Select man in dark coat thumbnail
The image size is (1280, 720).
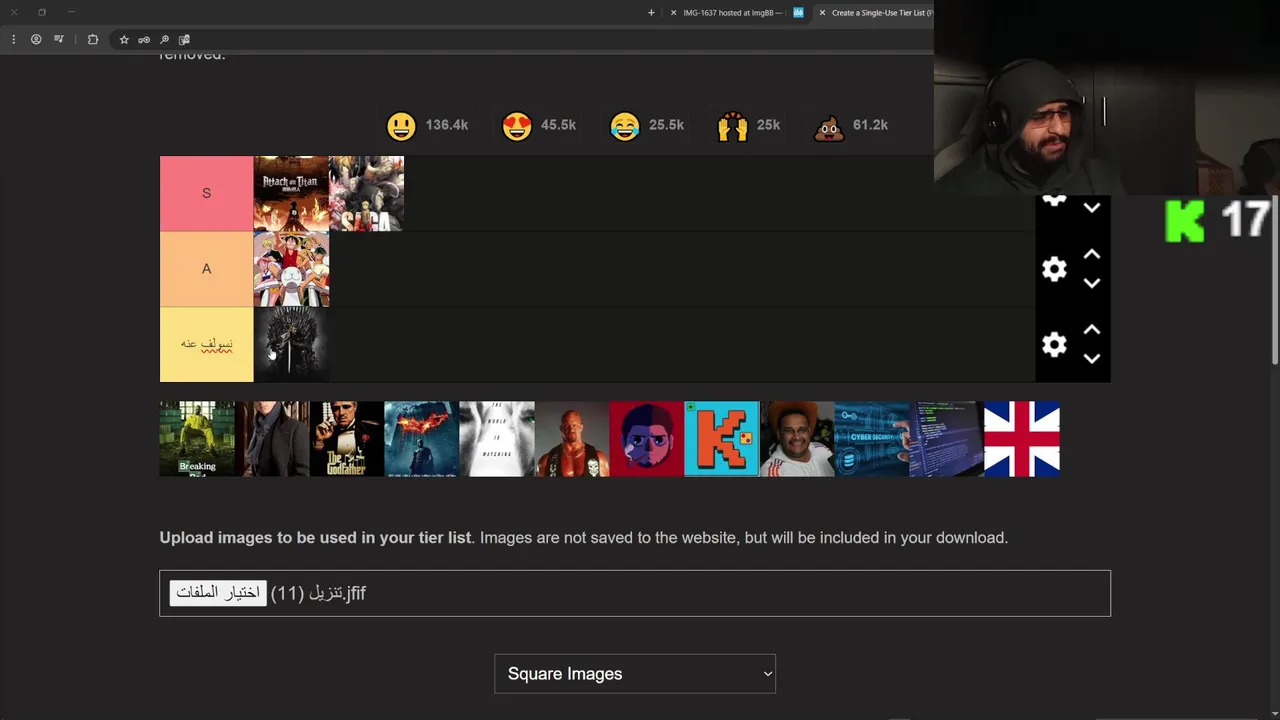[272, 439]
